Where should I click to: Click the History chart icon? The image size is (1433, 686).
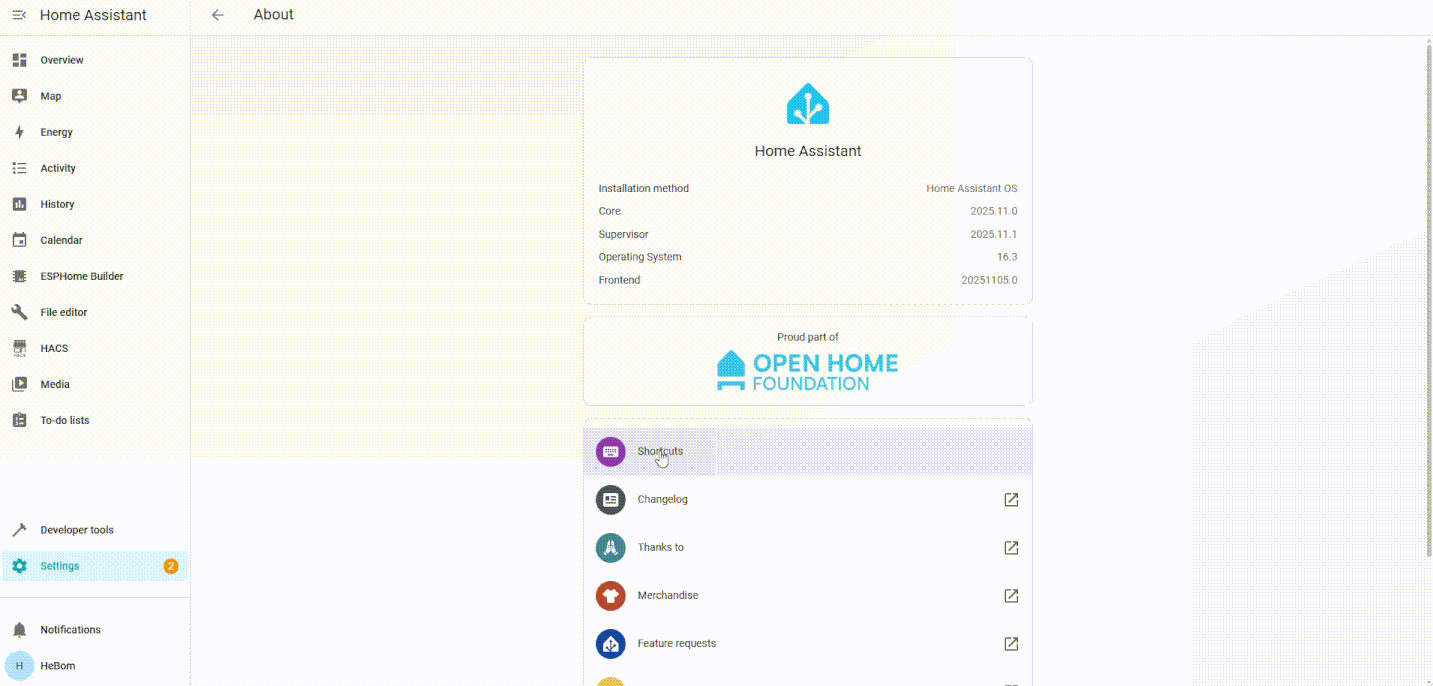pos(19,204)
